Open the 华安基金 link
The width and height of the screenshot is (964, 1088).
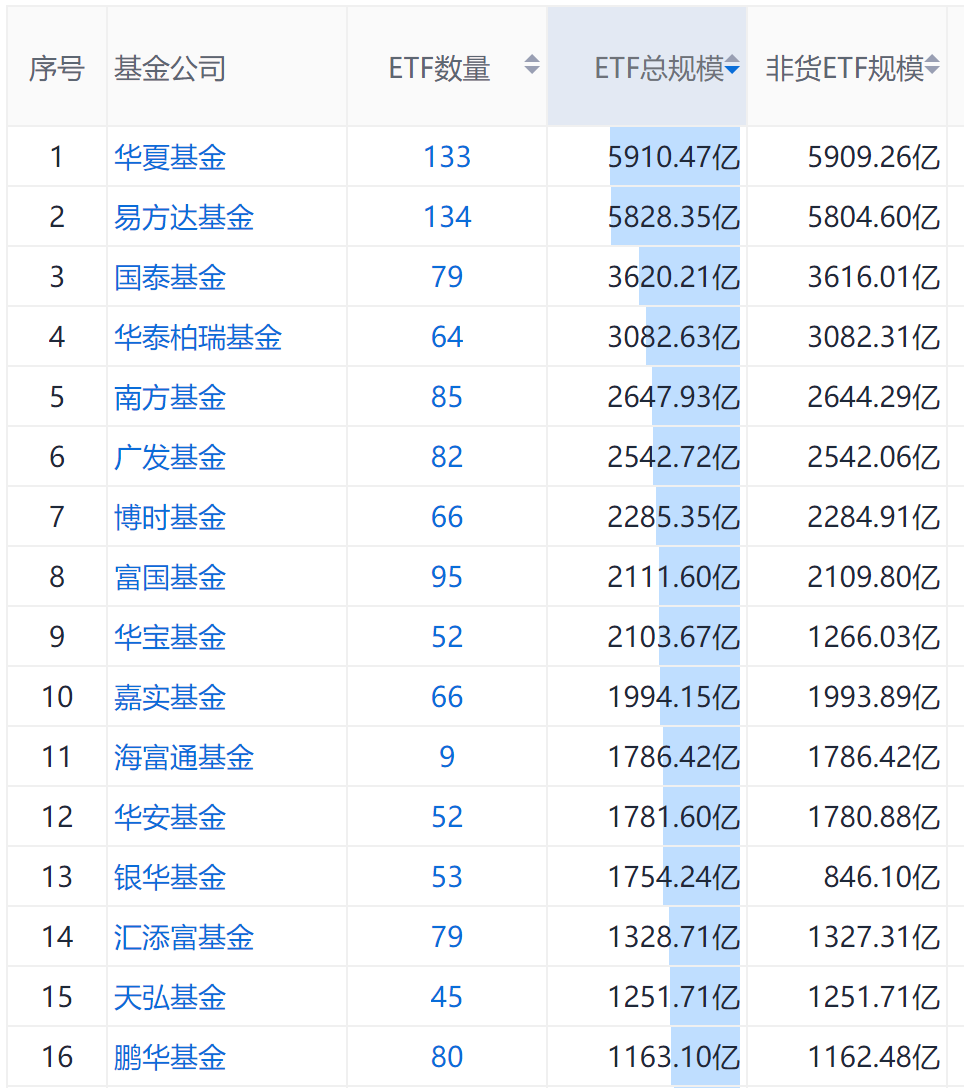[170, 817]
